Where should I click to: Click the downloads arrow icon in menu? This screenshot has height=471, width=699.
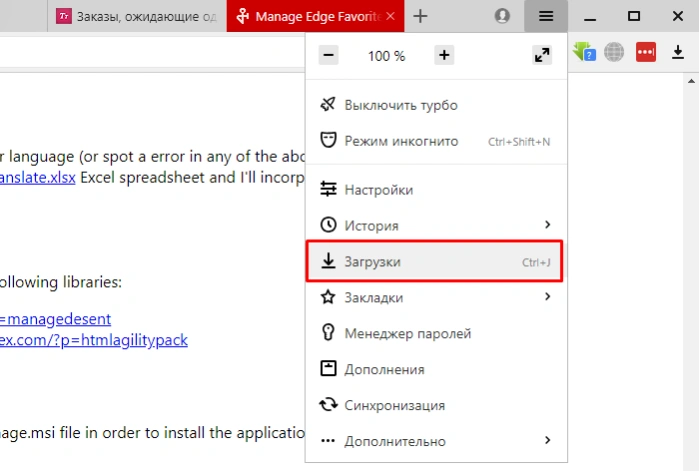[329, 261]
